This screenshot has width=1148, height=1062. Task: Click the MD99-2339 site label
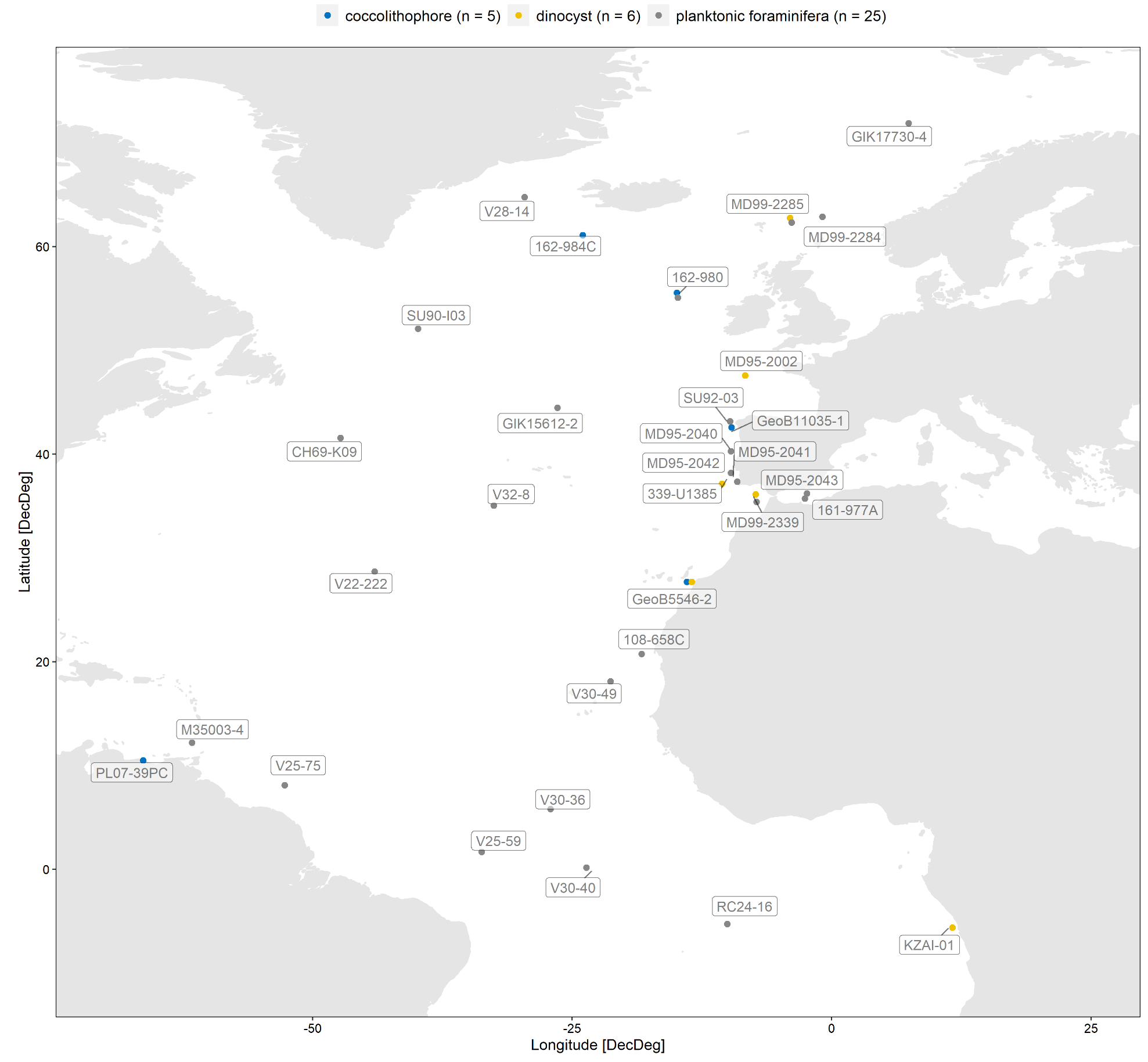click(762, 522)
